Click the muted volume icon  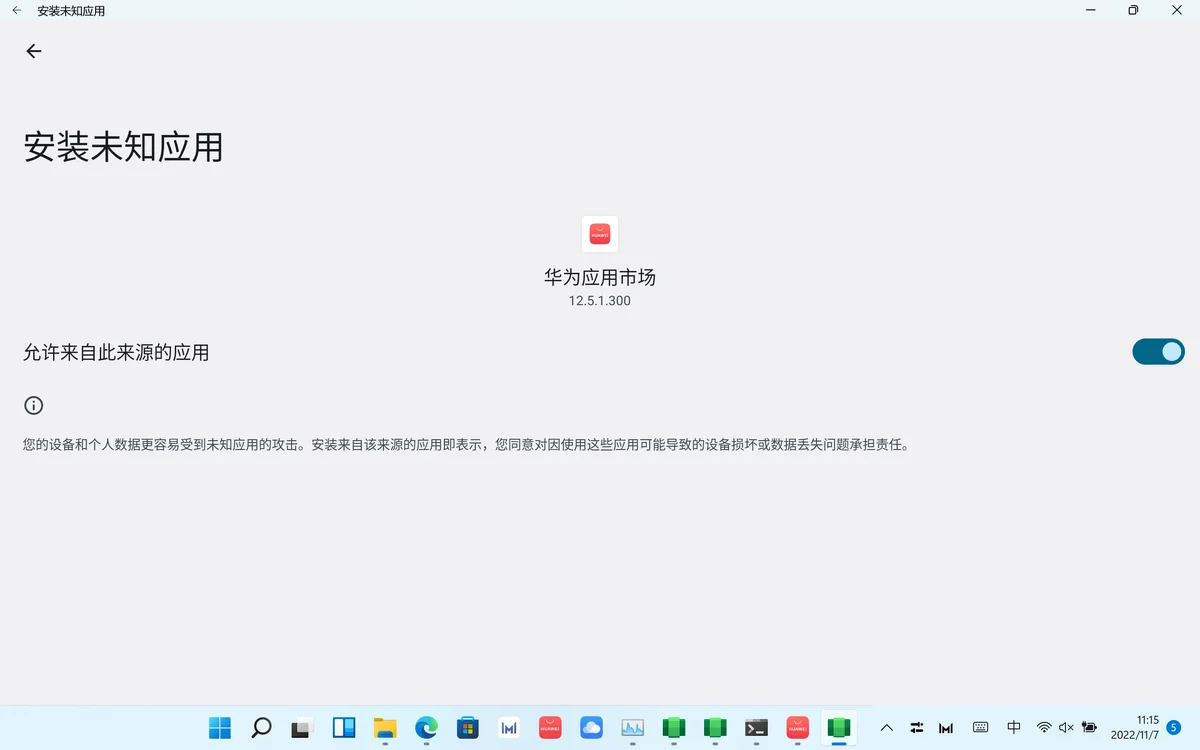1066,728
